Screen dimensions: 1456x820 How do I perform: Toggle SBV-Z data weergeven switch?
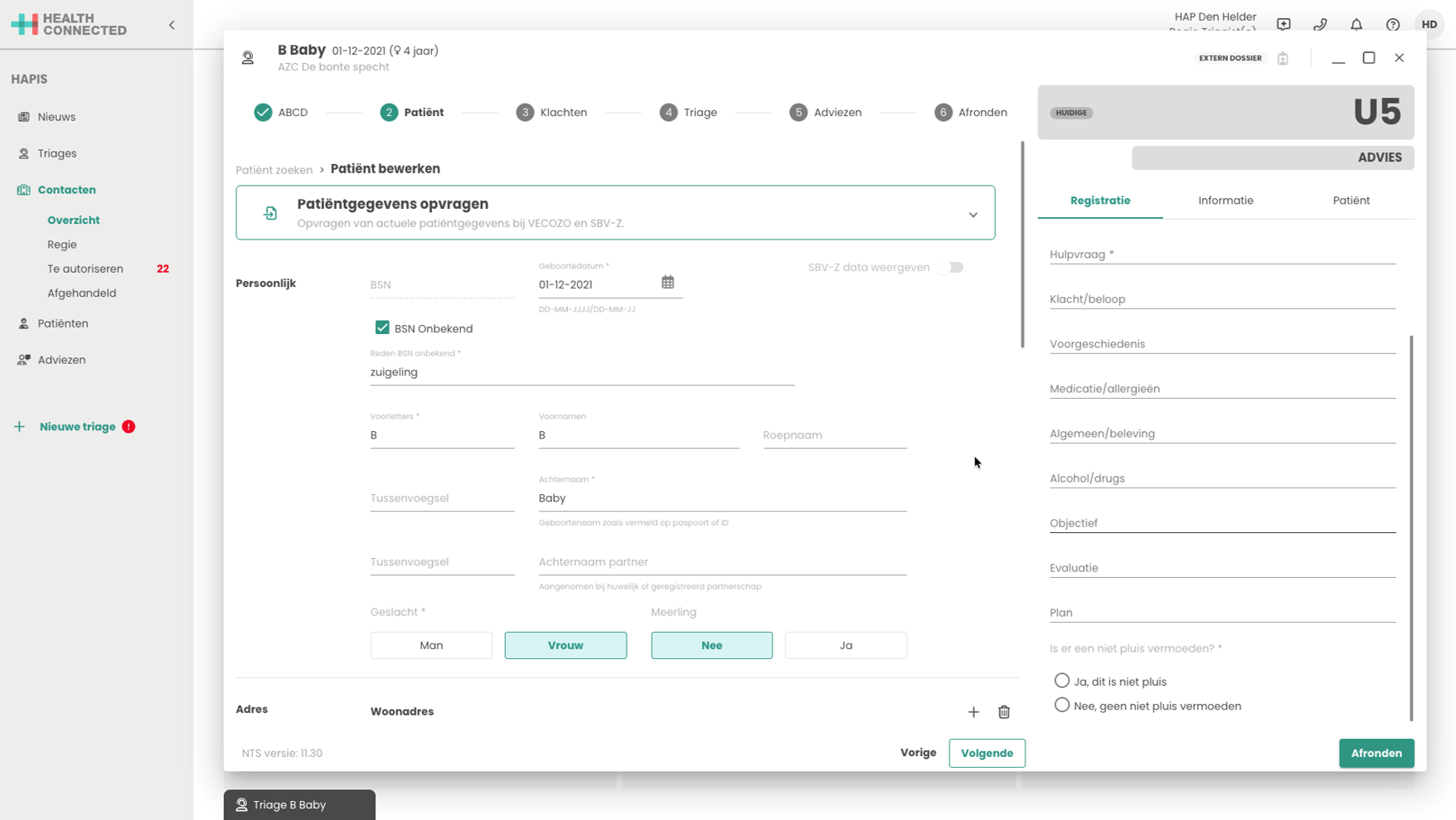952,268
